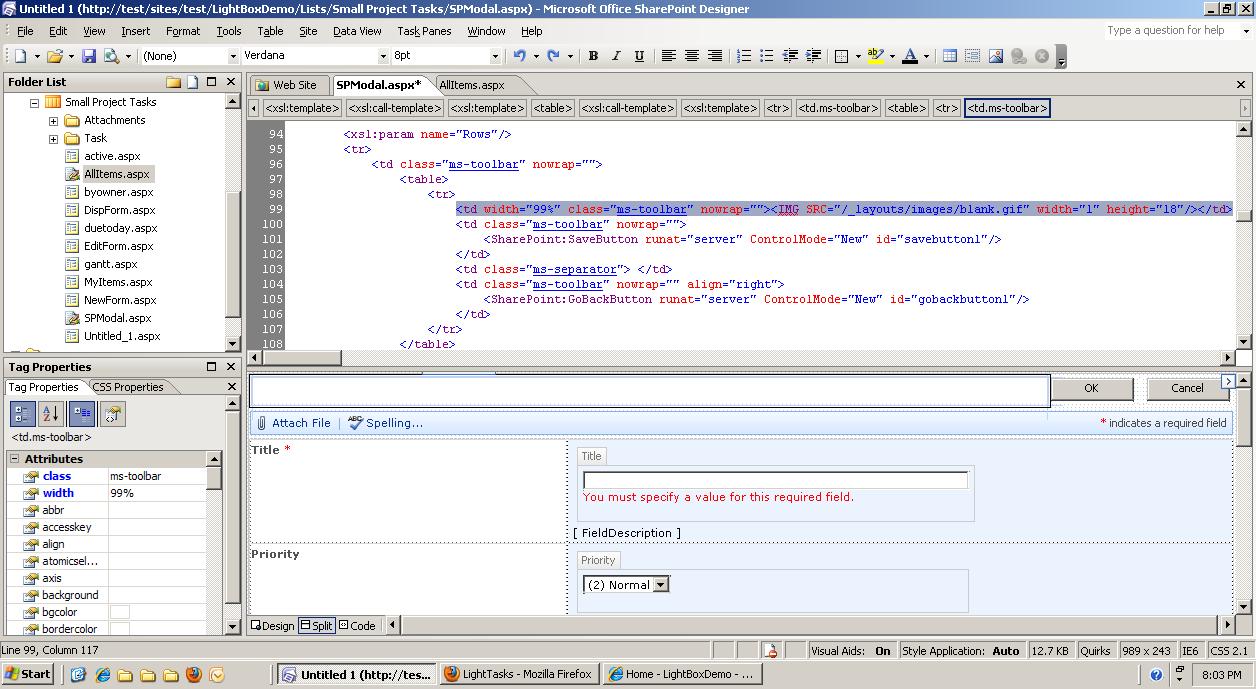Click the Open folder toolbar icon
The height and width of the screenshot is (689, 1256).
pyautogui.click(x=55, y=56)
